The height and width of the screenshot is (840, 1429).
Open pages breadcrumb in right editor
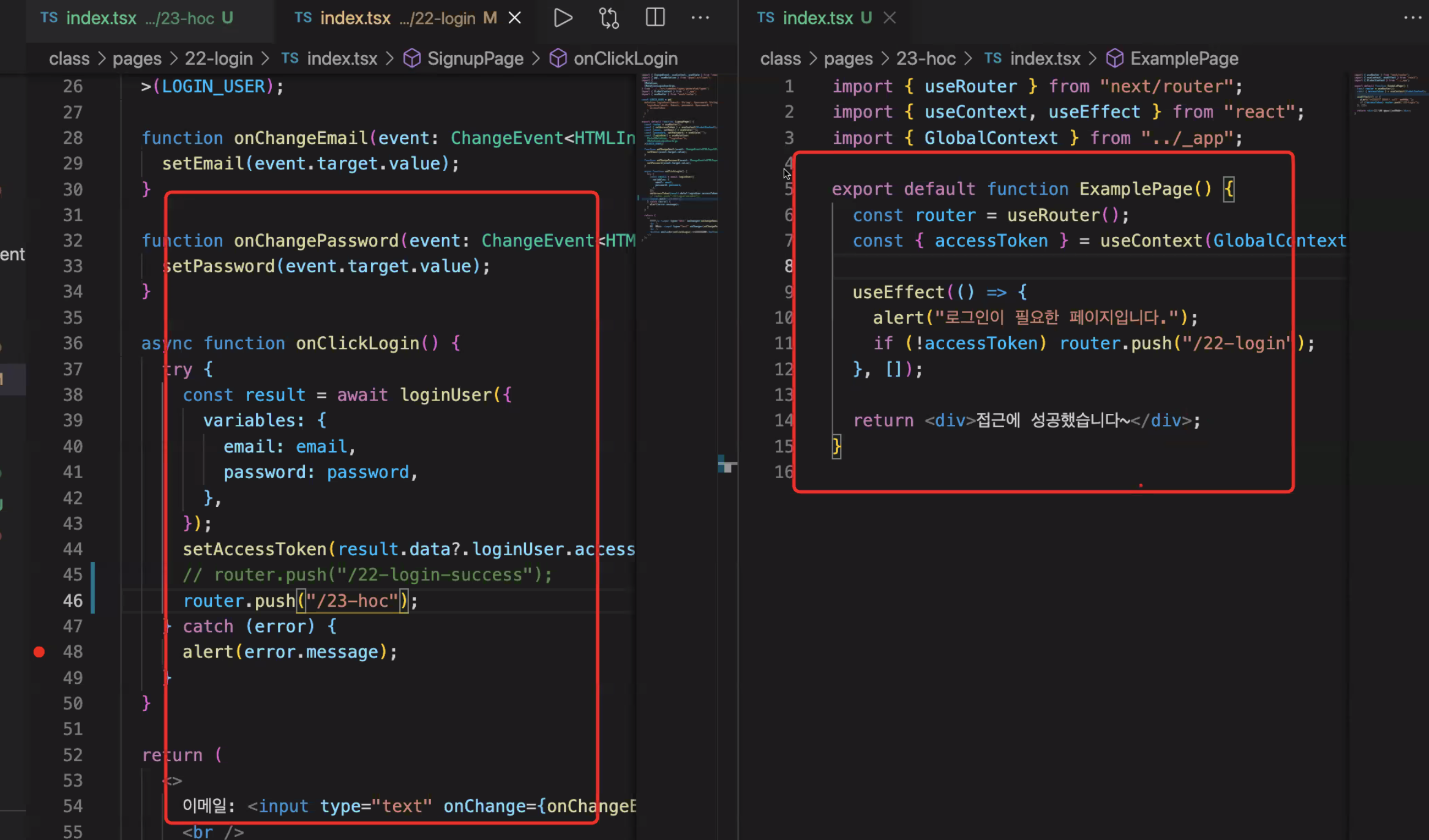coord(847,59)
